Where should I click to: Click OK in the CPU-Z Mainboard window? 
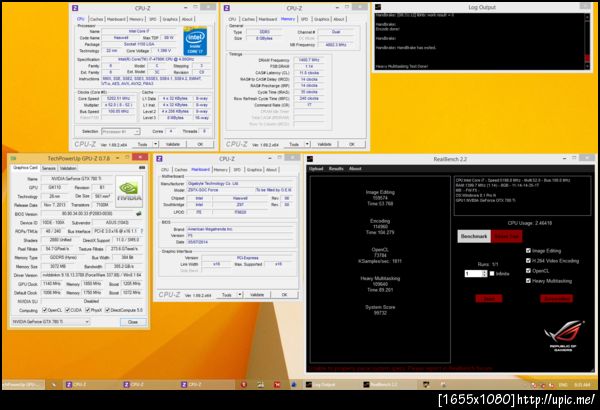pyautogui.click(x=284, y=294)
